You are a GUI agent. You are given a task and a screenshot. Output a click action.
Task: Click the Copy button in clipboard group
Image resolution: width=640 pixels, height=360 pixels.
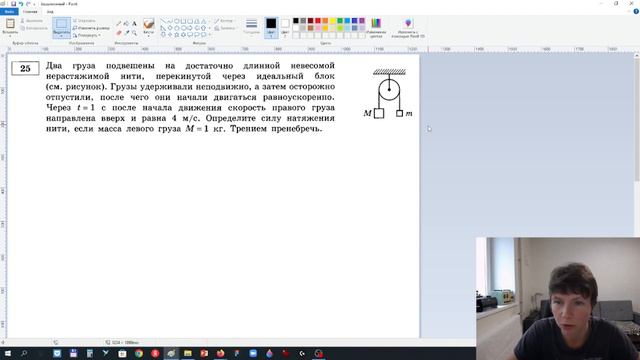pos(34,28)
